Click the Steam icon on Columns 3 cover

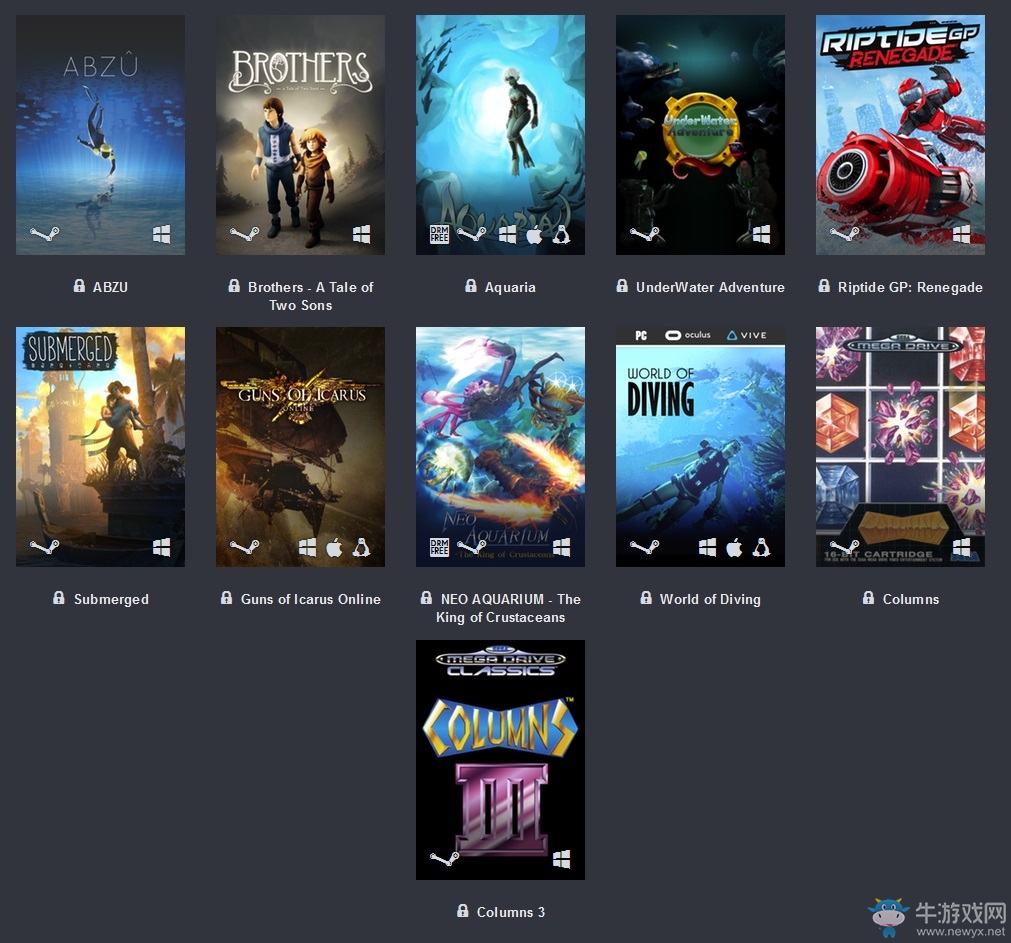click(x=444, y=859)
